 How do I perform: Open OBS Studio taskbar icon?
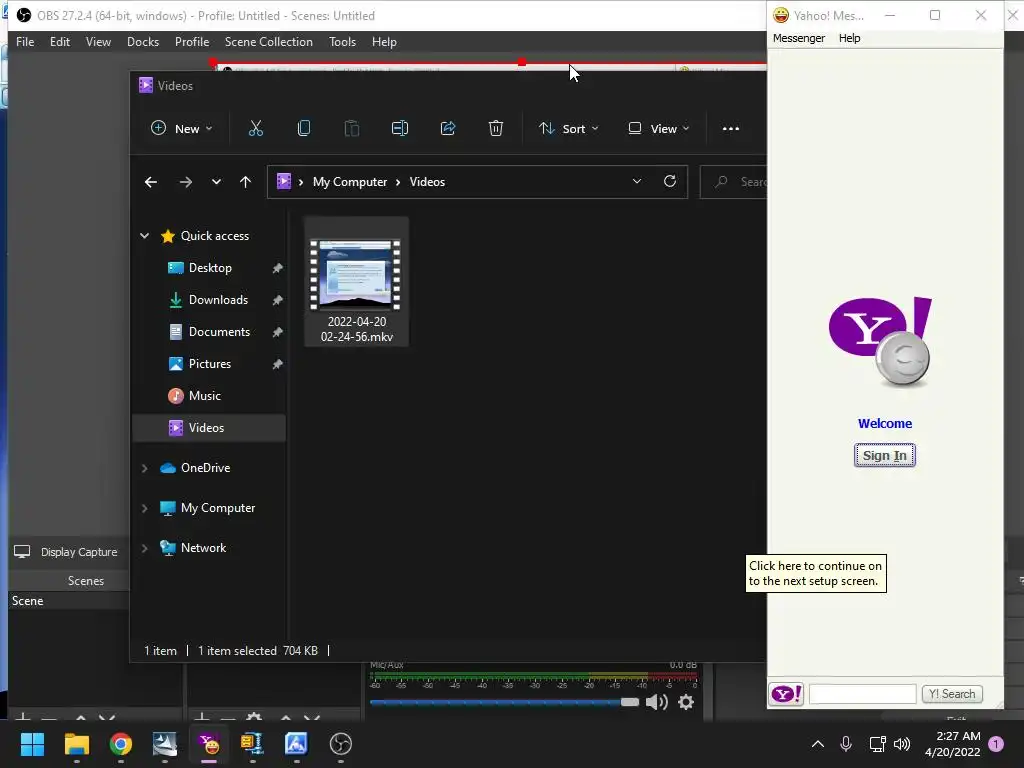click(341, 744)
